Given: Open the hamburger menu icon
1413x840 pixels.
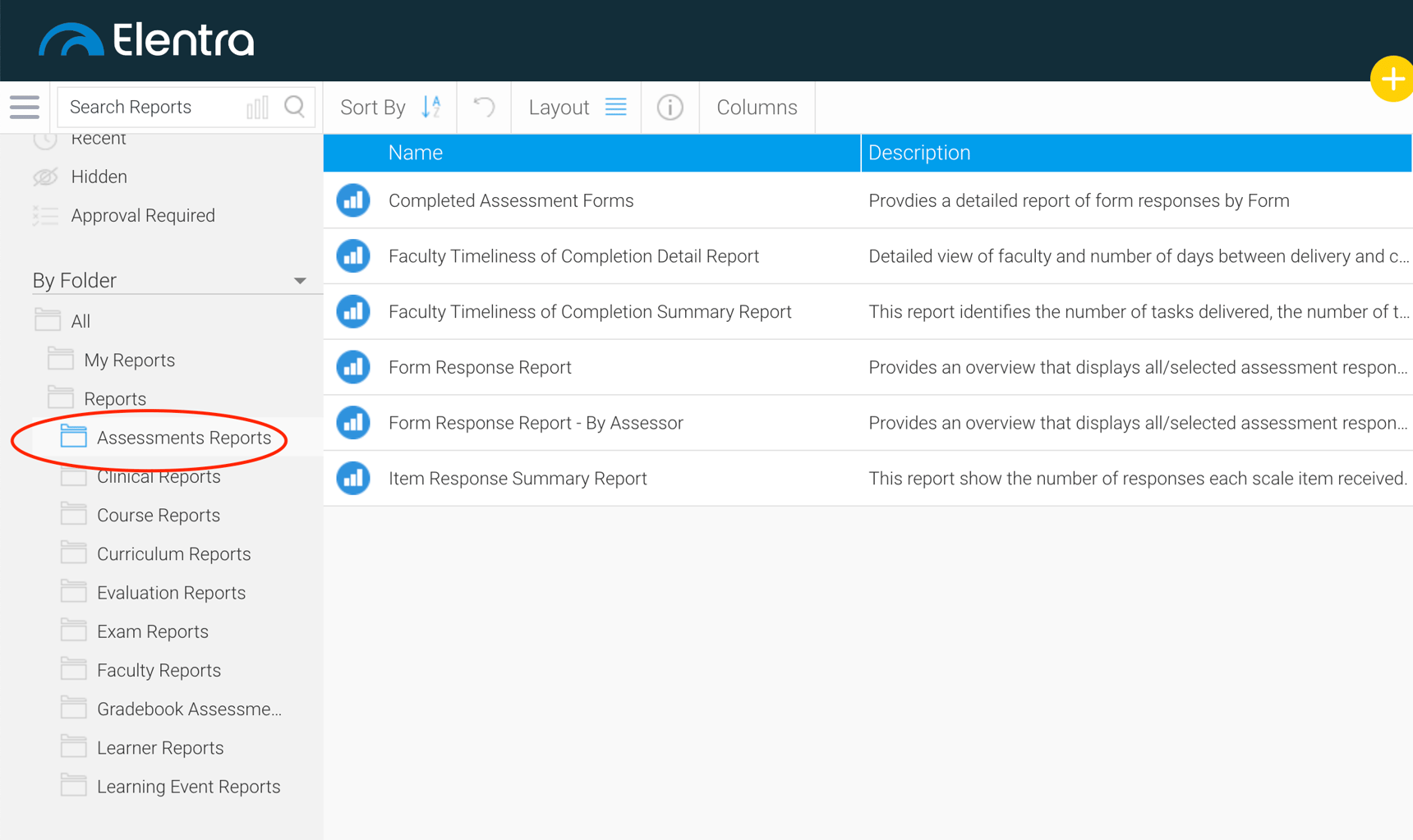Looking at the screenshot, I should click(25, 107).
